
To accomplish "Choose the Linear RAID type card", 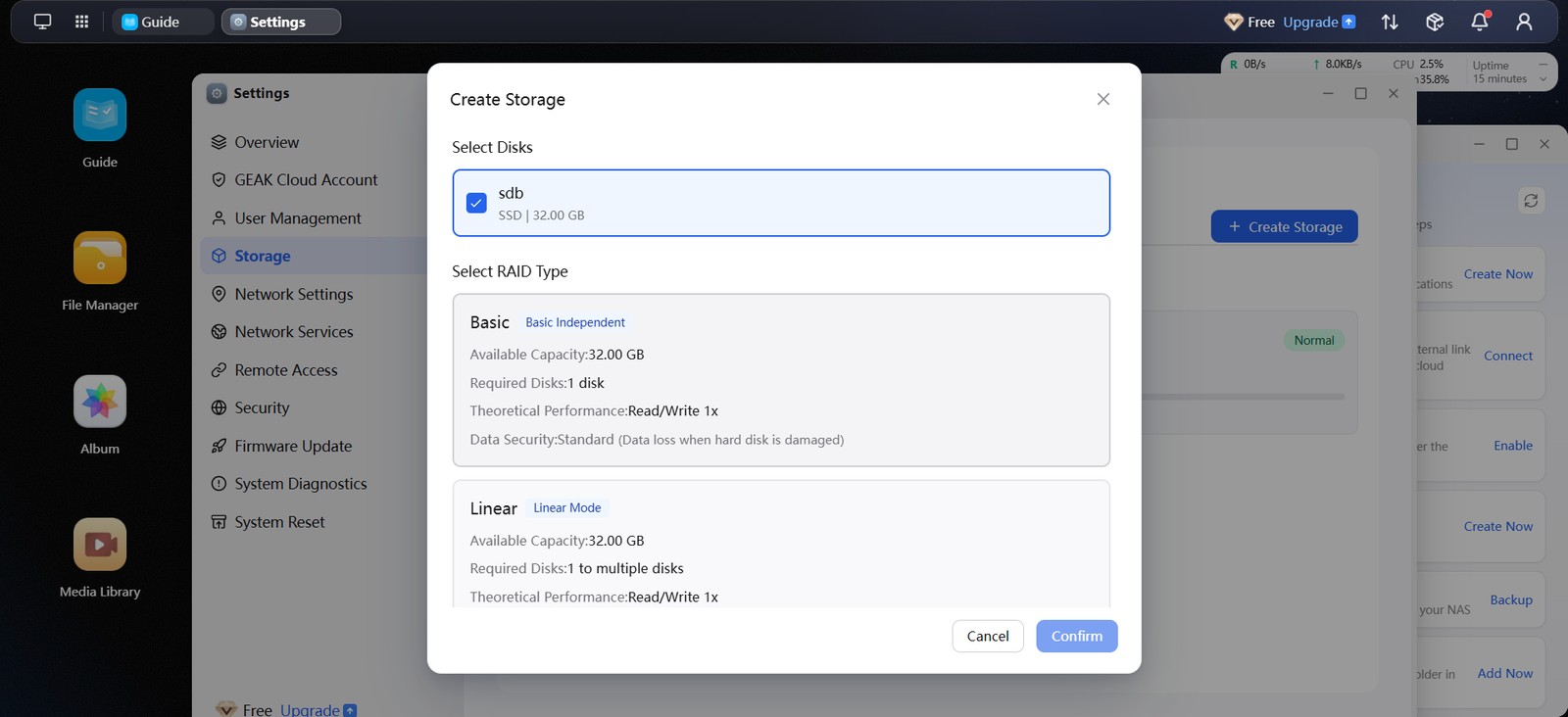I will point(781,544).
